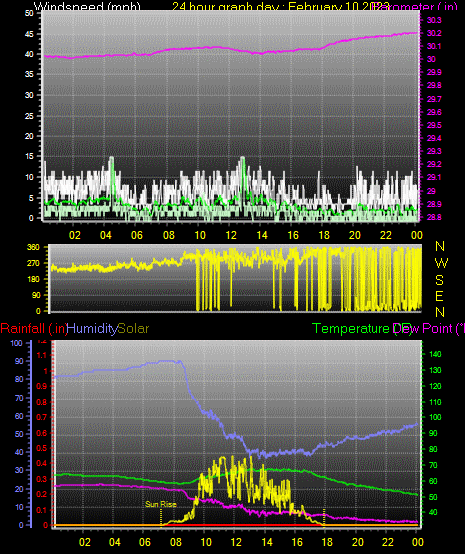Click the "45" windspeed axis value

click(29, 34)
